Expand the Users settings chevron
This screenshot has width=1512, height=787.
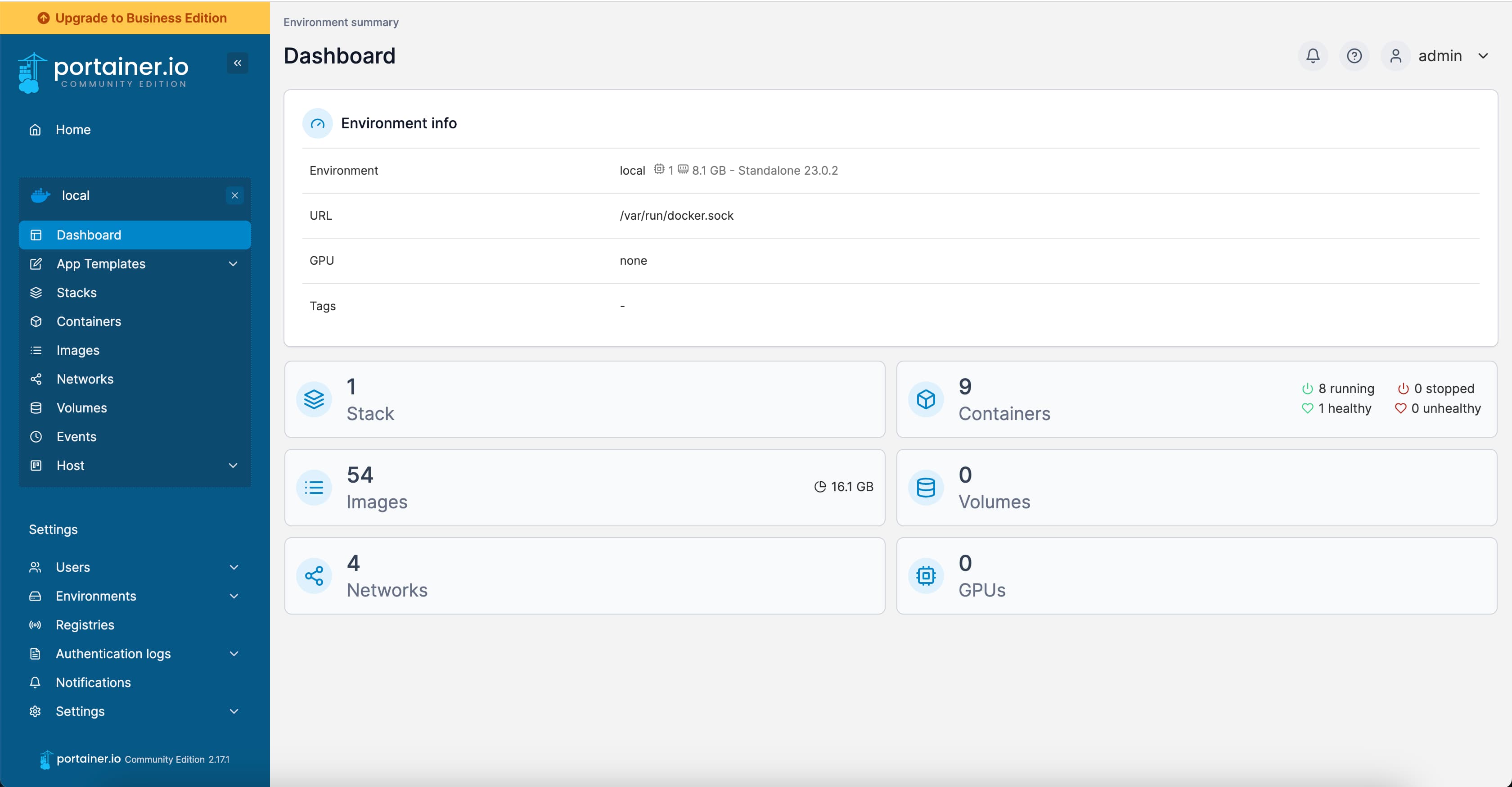pos(234,567)
